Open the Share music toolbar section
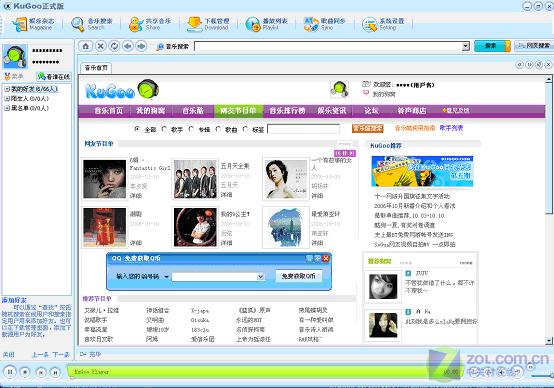 tap(150, 24)
